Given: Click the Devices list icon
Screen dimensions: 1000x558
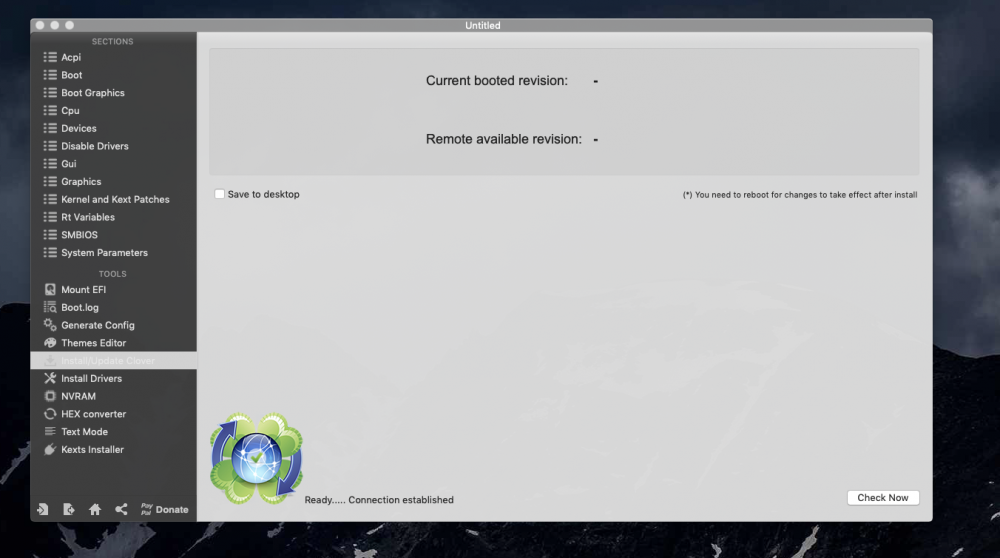Looking at the screenshot, I should coord(50,129).
